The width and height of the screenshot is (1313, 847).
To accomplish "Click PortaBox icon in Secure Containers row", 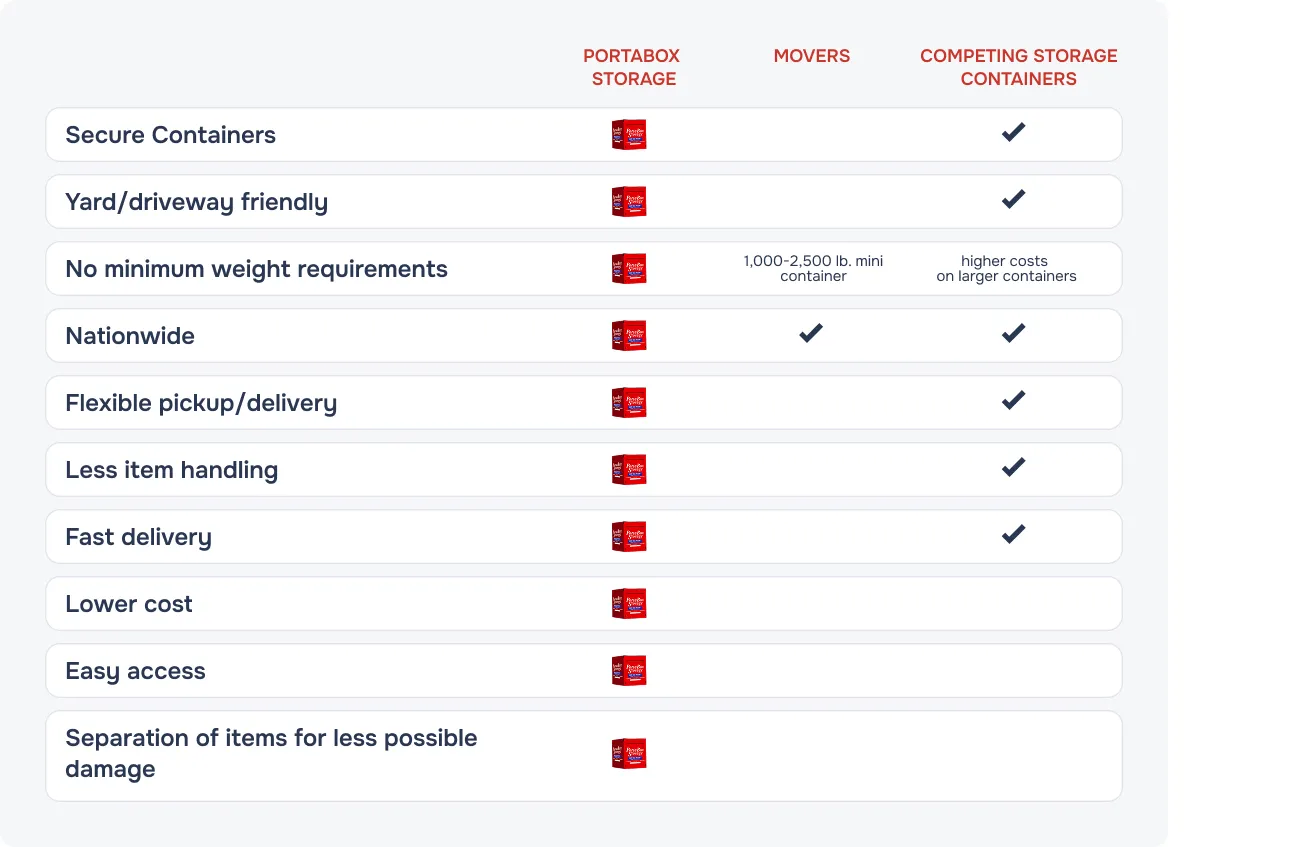I will (x=629, y=135).
